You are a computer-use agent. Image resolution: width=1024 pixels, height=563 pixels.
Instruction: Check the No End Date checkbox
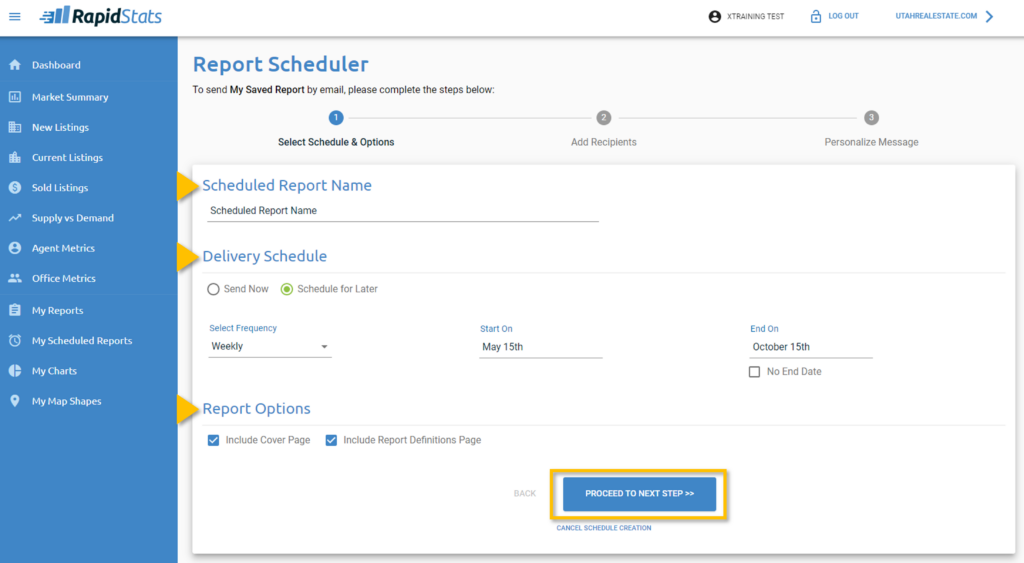click(755, 372)
